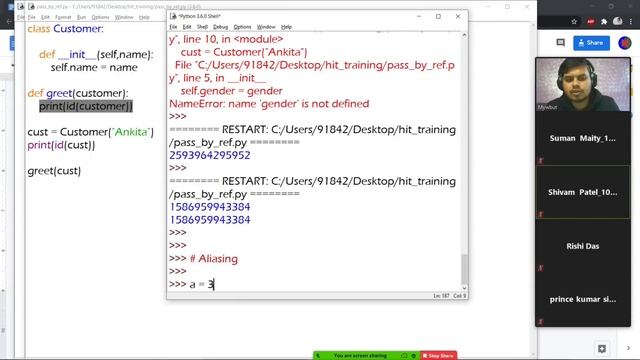Open the File menu in Python Shell
The image size is (640, 360).
(x=173, y=27)
